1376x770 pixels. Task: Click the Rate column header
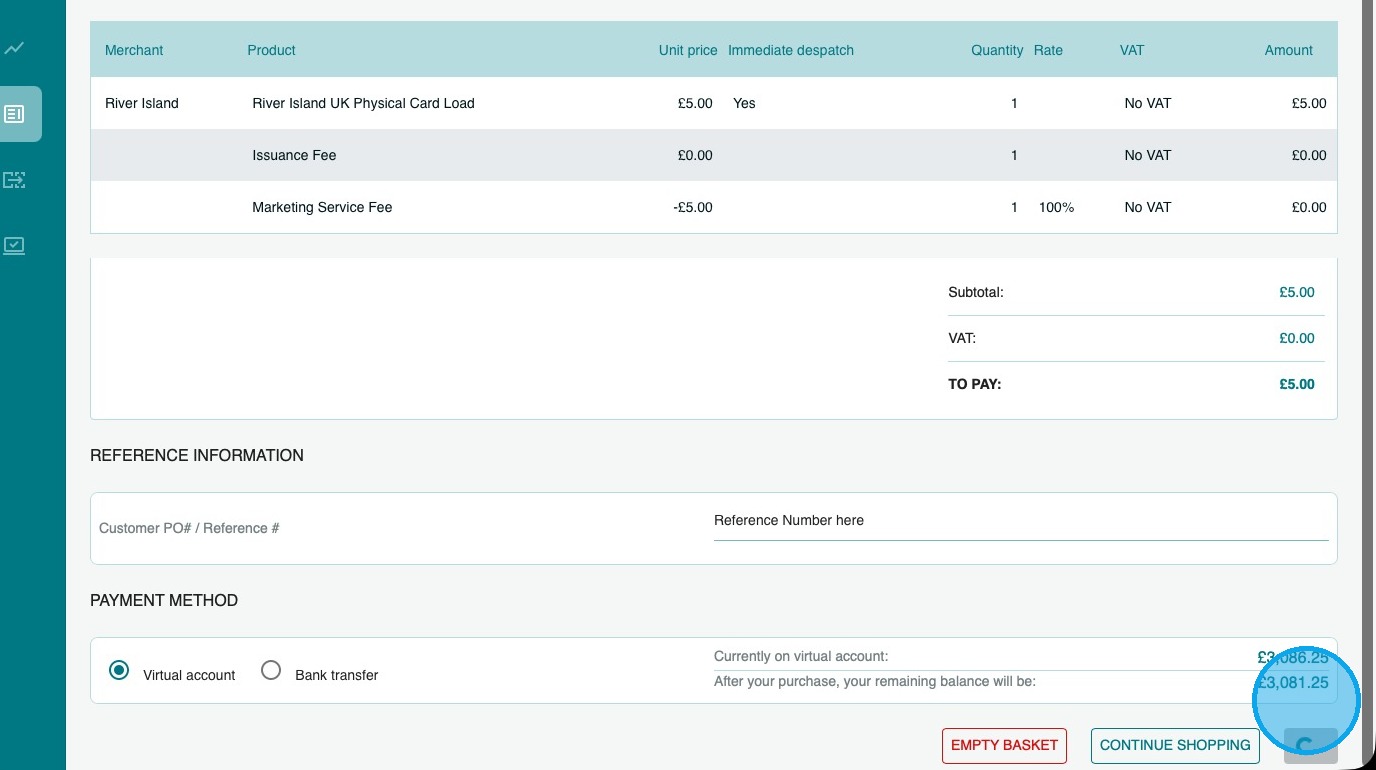point(1048,50)
